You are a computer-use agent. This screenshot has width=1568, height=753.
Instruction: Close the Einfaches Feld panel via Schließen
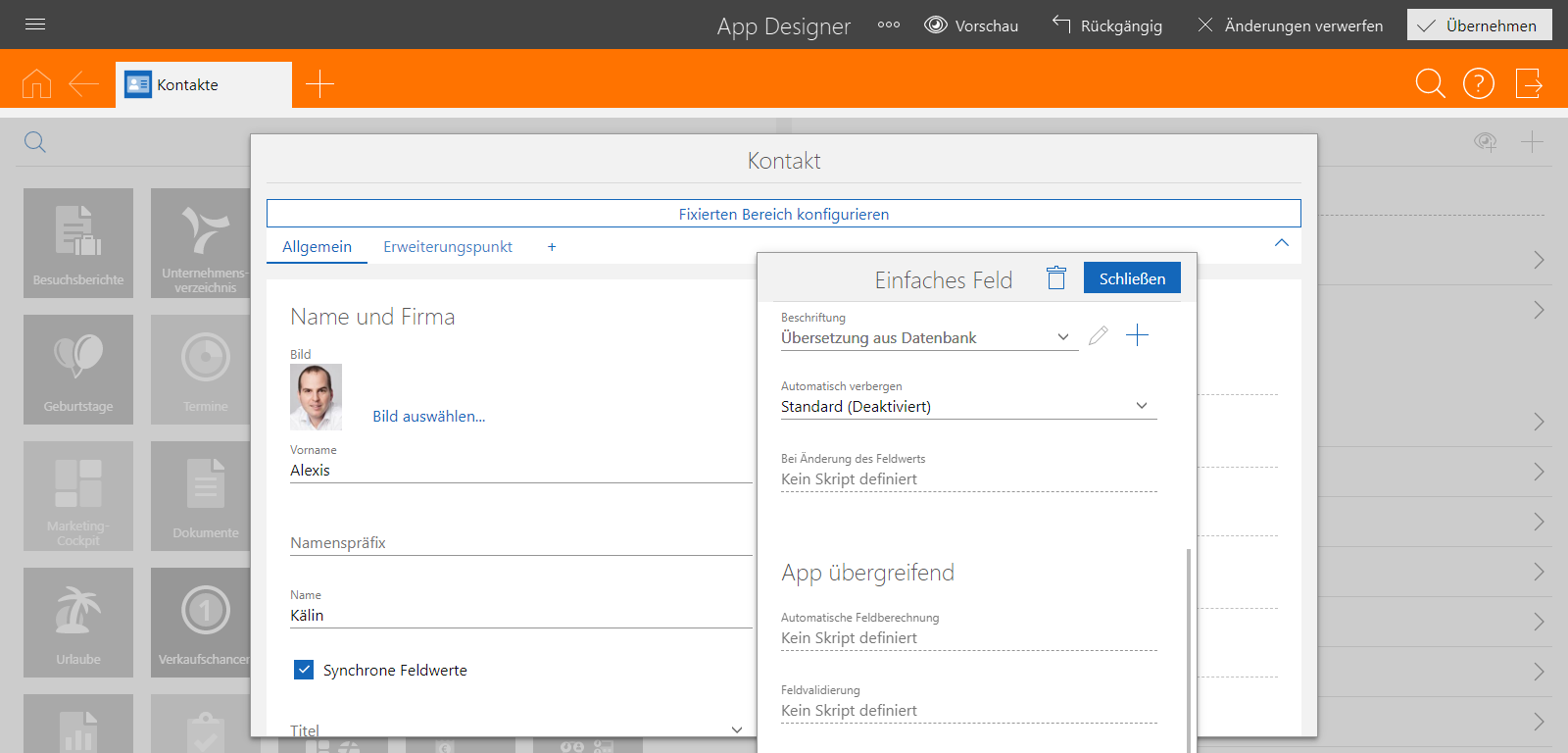(x=1132, y=278)
